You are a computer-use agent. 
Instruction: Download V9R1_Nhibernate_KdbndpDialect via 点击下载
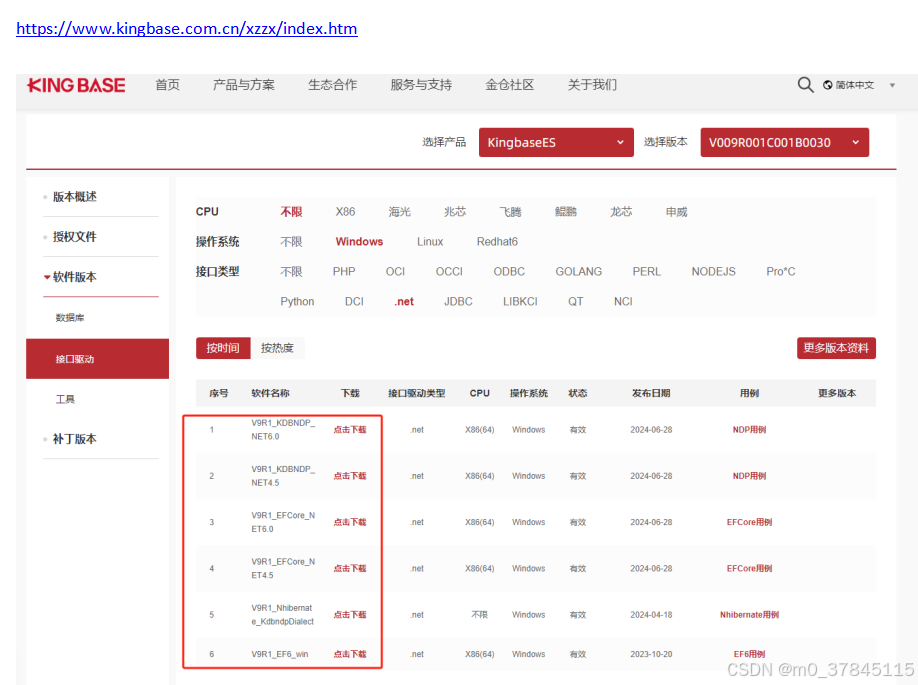[350, 615]
